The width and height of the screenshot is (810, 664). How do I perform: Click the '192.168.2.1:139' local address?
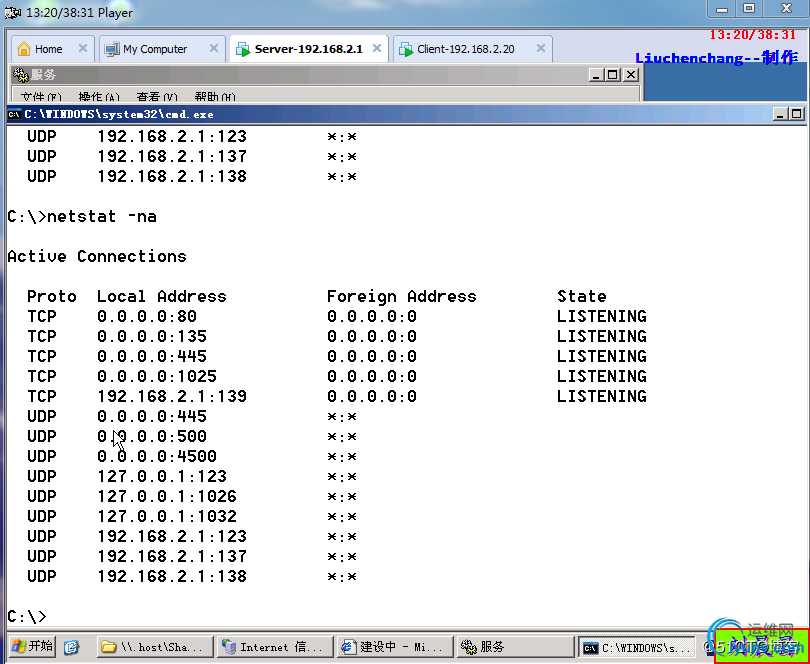coord(172,396)
